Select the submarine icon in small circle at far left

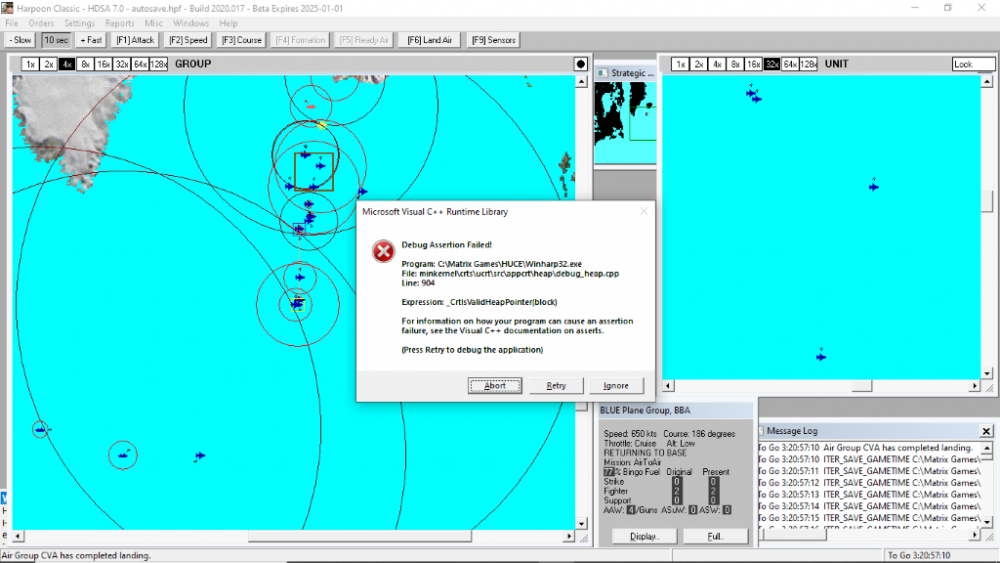[x=41, y=429]
